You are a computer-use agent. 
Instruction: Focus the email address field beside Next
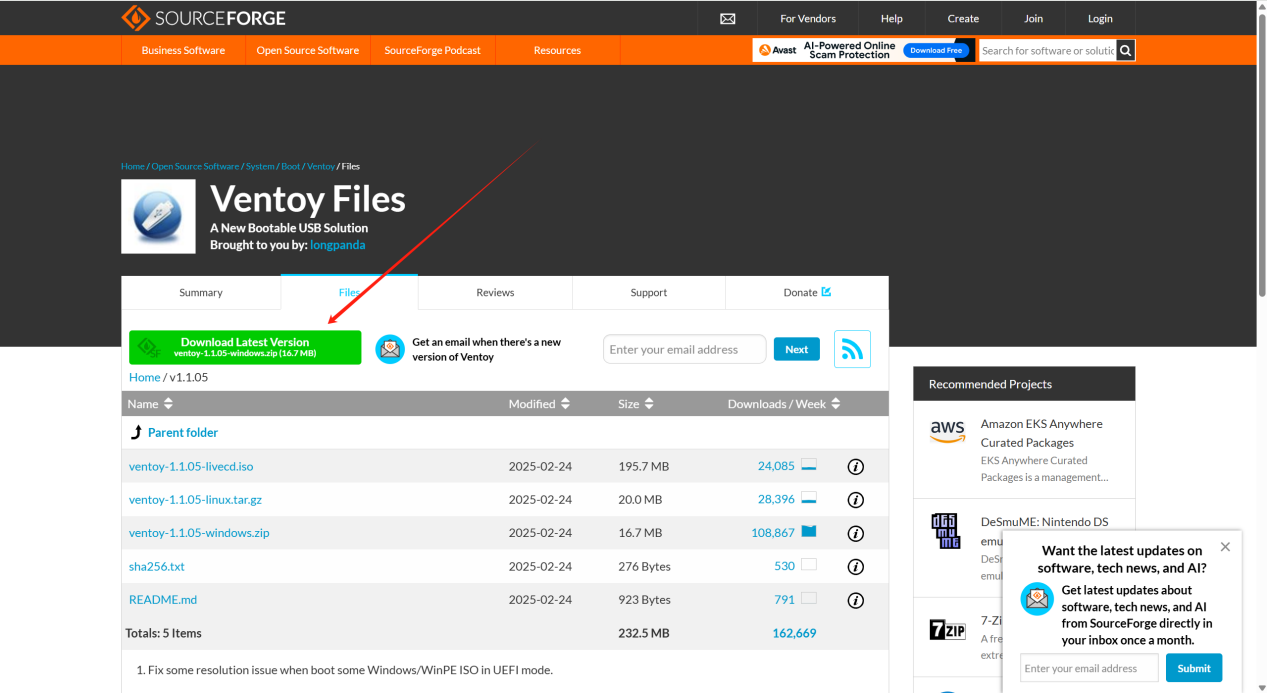[x=684, y=350]
